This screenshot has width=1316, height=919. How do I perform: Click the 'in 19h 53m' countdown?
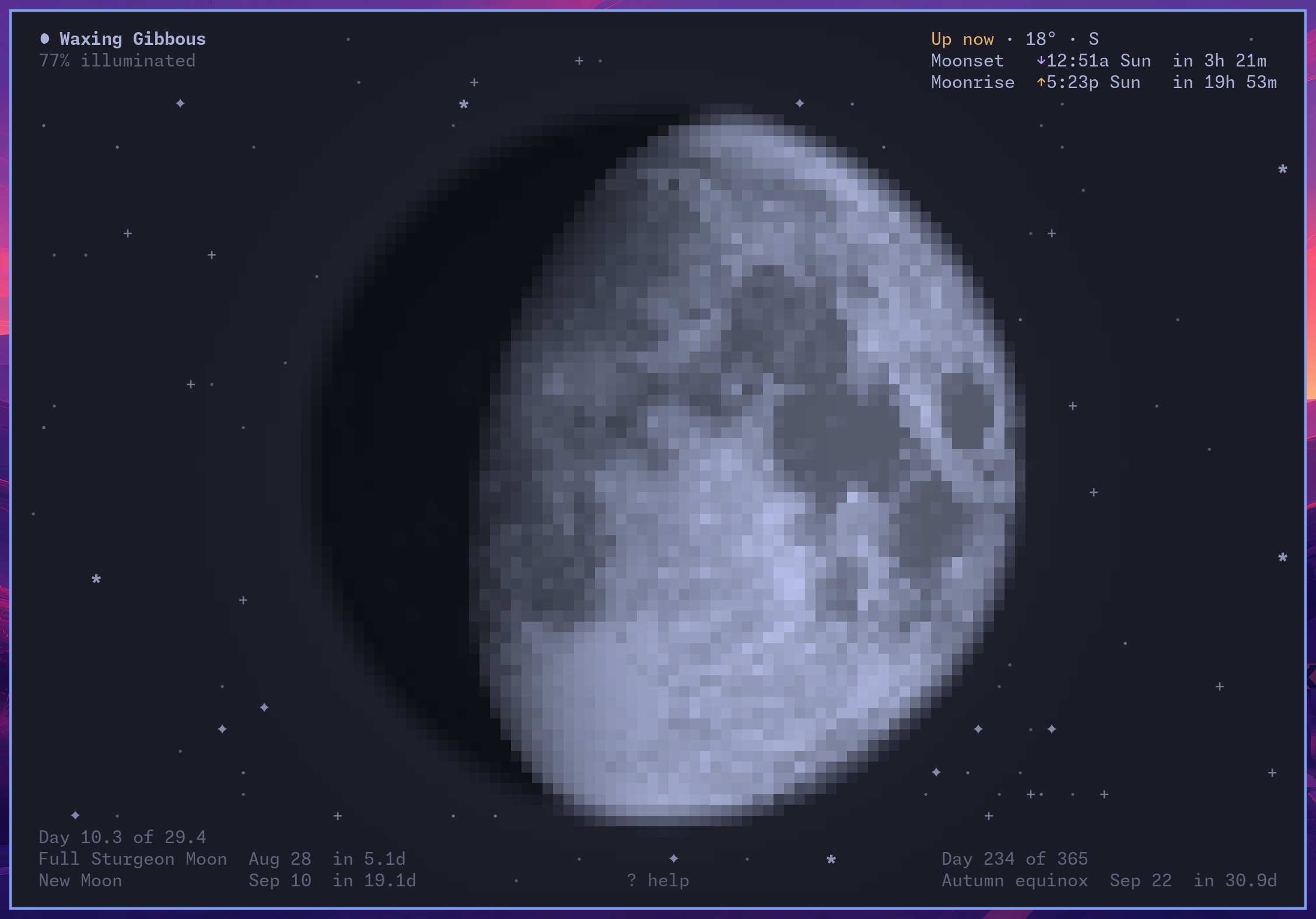1225,82
